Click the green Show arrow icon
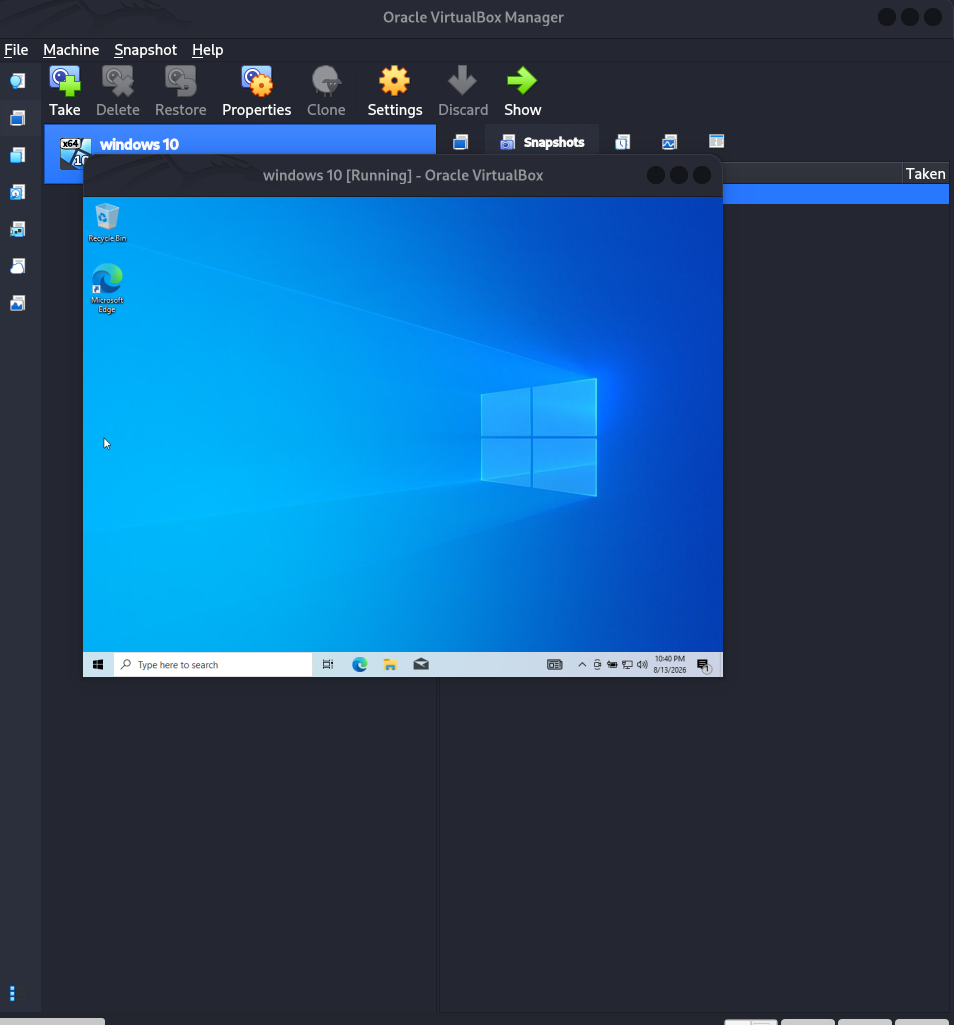Image resolution: width=954 pixels, height=1025 pixels. click(522, 81)
